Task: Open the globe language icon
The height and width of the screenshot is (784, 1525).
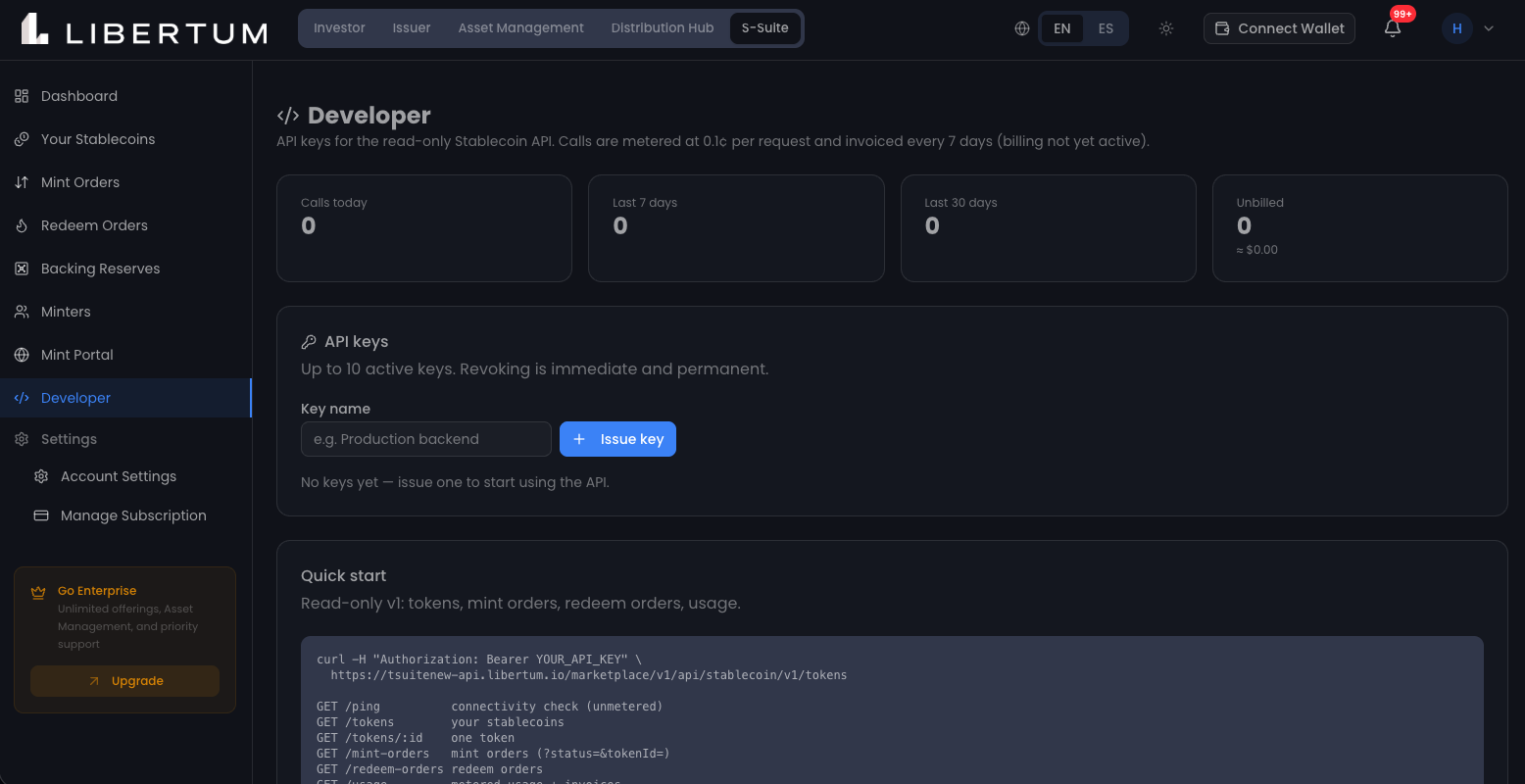Action: pyautogui.click(x=1022, y=28)
